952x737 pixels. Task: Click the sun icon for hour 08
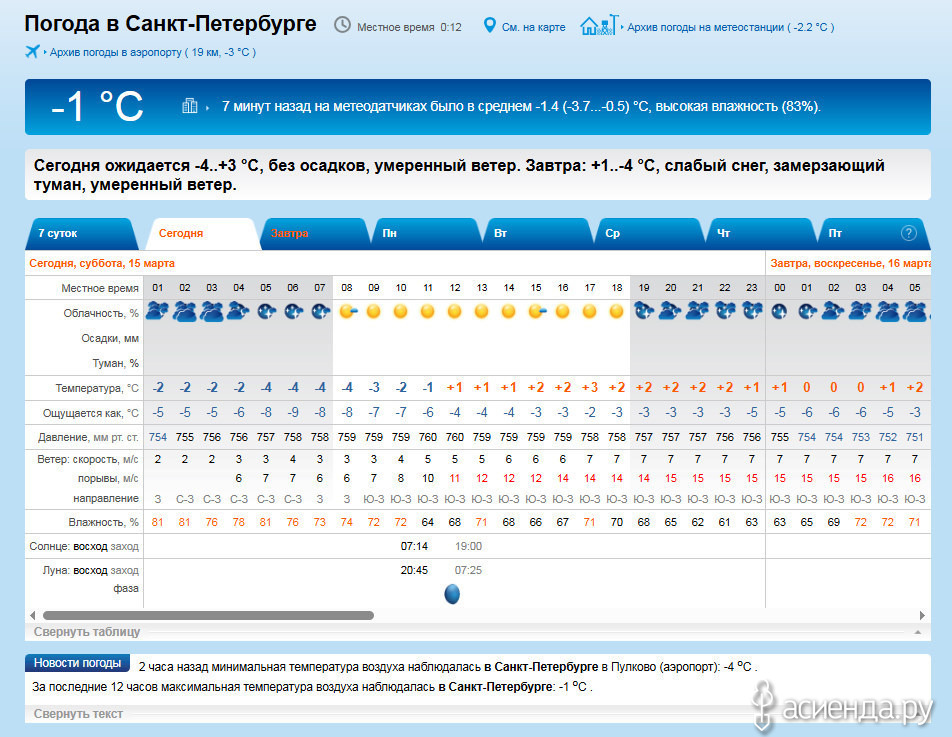click(348, 311)
